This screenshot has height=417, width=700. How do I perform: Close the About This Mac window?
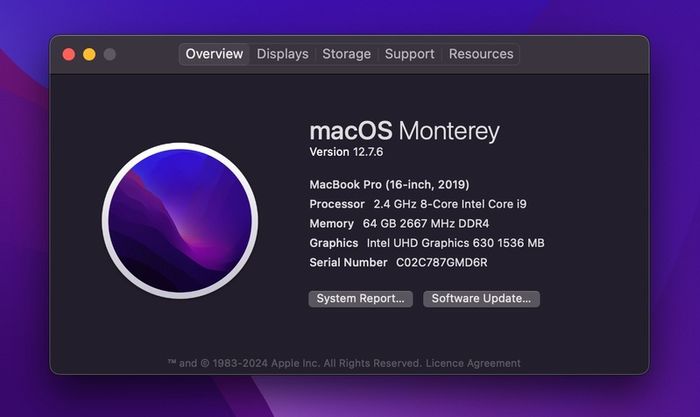pos(69,54)
